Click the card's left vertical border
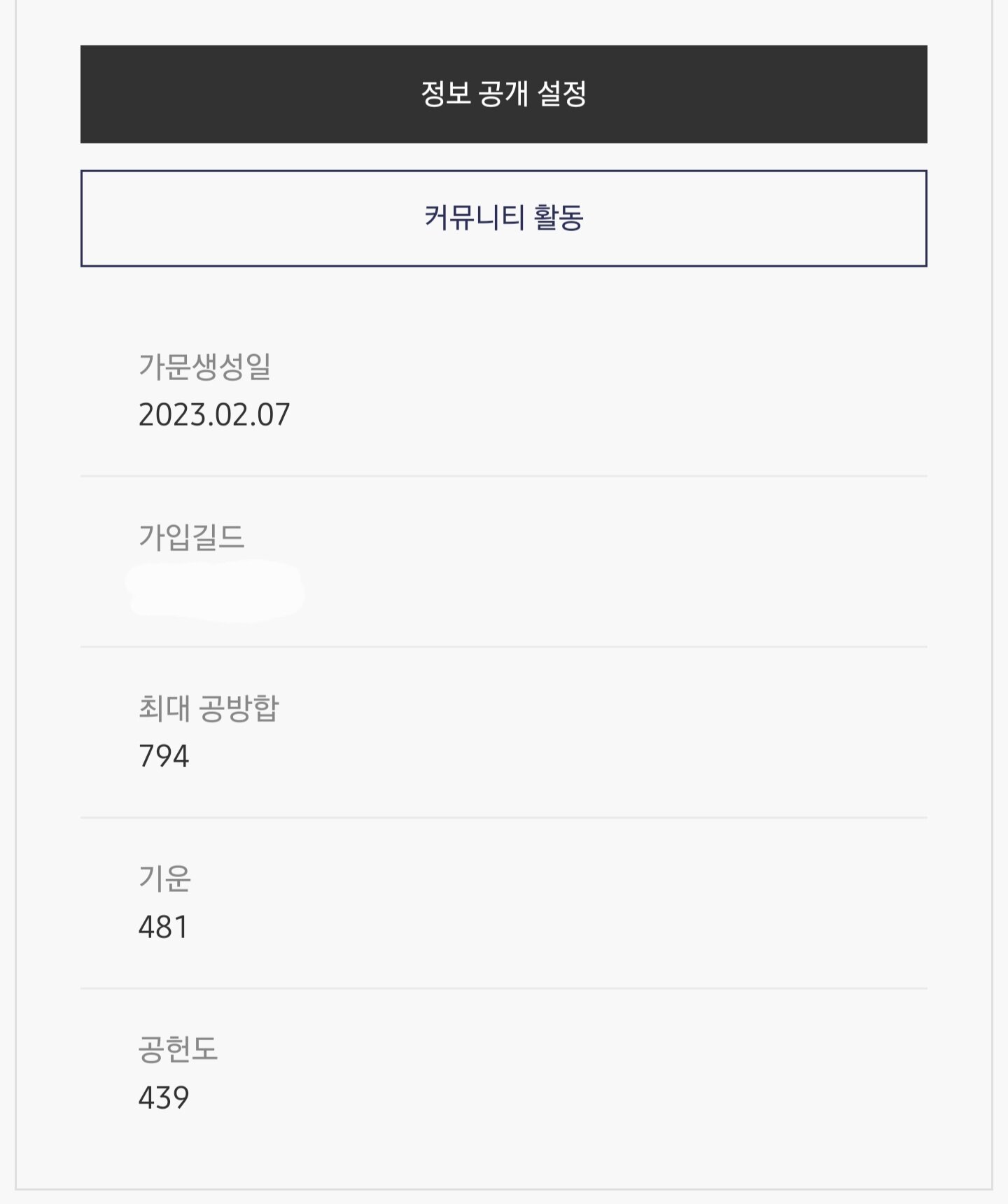 tap(16, 595)
